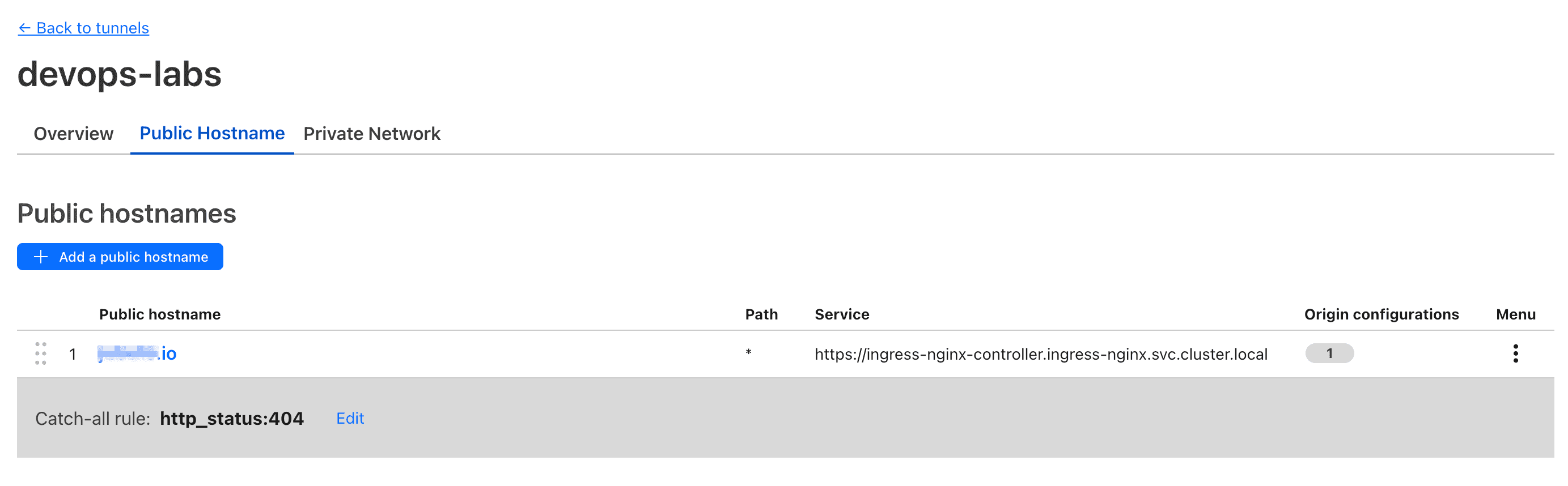Grab the drag handle on hostname row 1
The height and width of the screenshot is (486, 1568).
pyautogui.click(x=41, y=353)
